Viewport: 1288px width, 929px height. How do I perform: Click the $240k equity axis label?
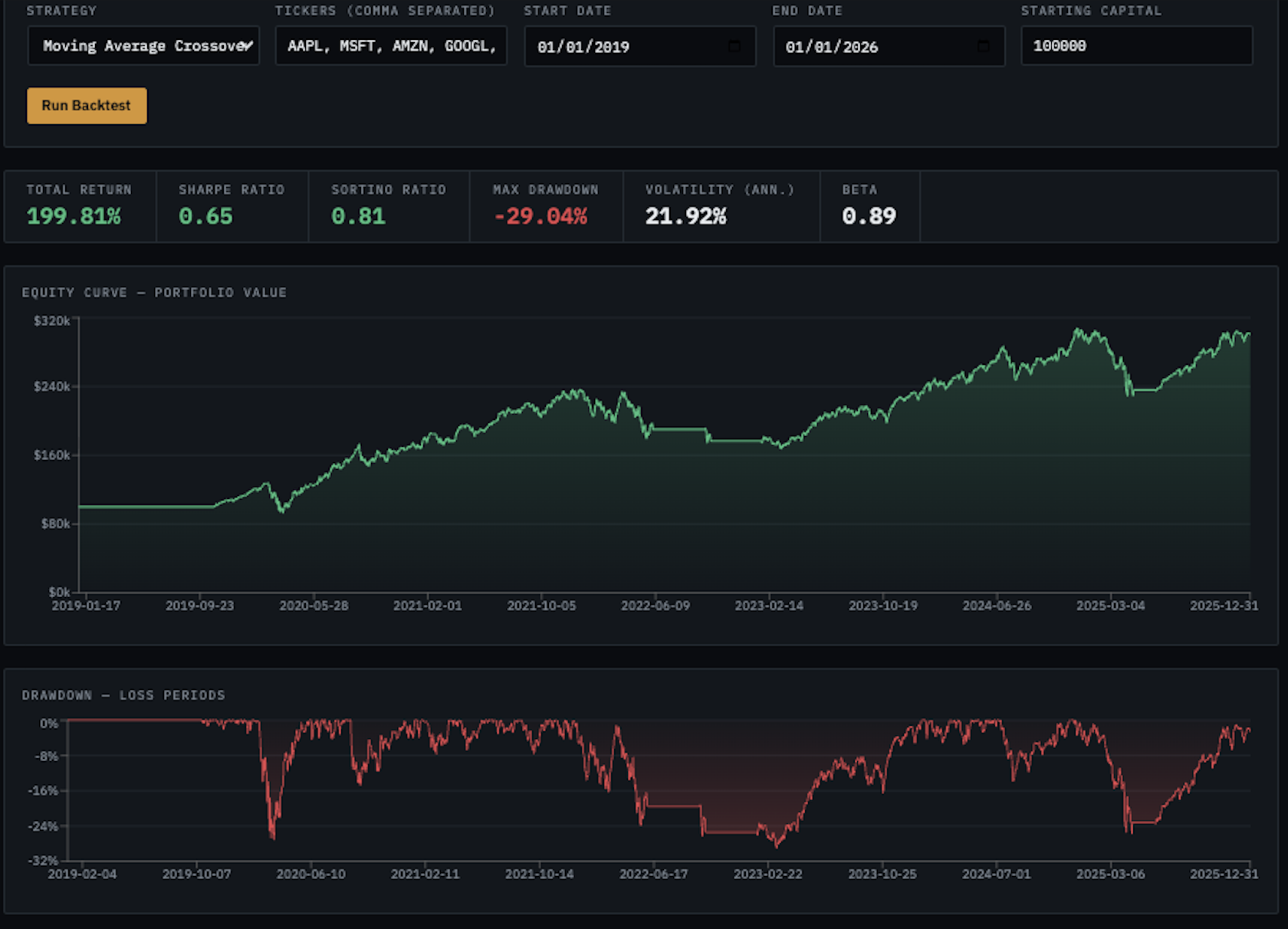(52, 386)
